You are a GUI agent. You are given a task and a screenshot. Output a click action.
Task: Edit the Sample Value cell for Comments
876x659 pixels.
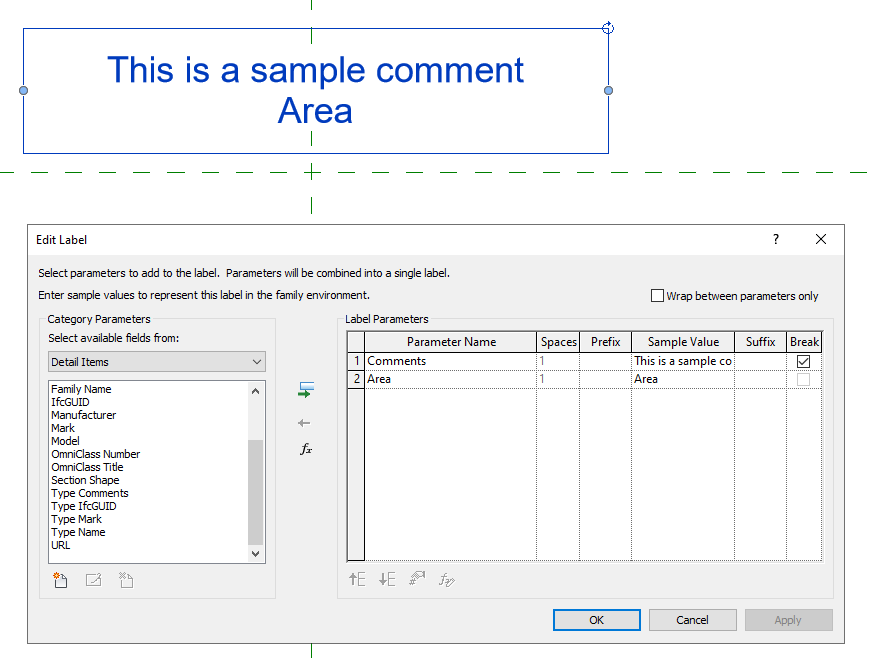[683, 361]
